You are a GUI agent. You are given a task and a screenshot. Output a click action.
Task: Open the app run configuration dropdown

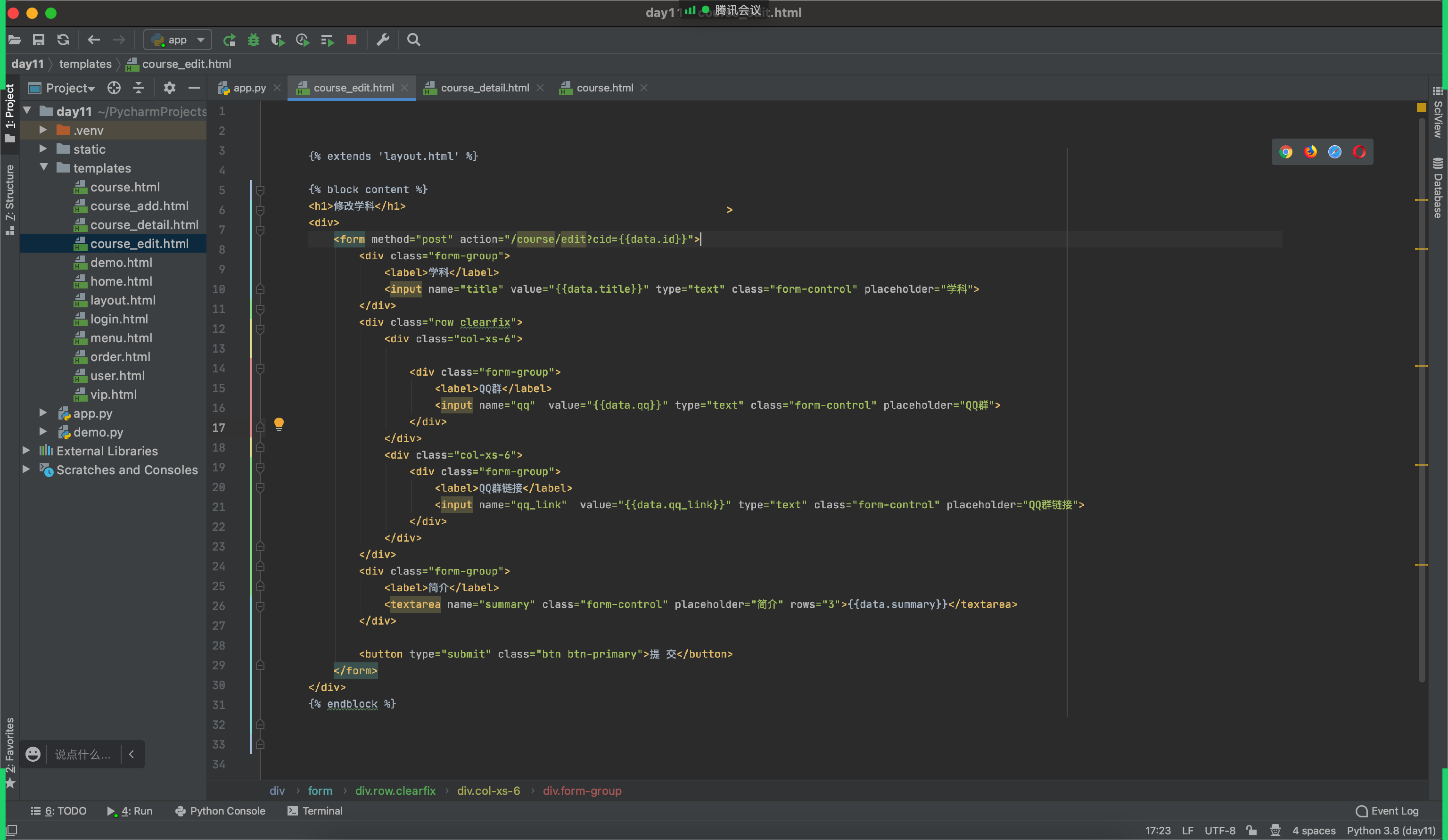[x=178, y=40]
